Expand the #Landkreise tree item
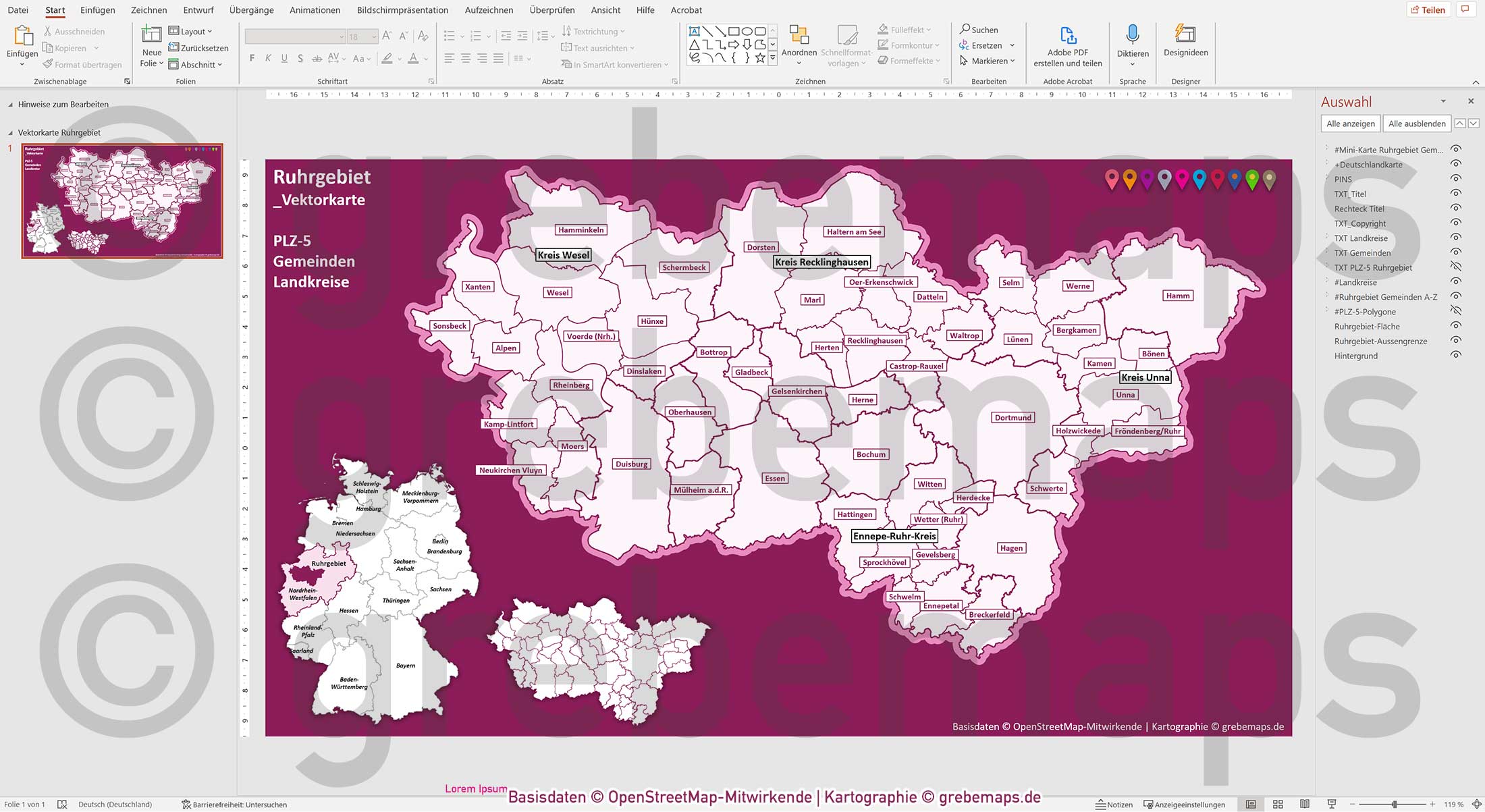 tap(1327, 282)
